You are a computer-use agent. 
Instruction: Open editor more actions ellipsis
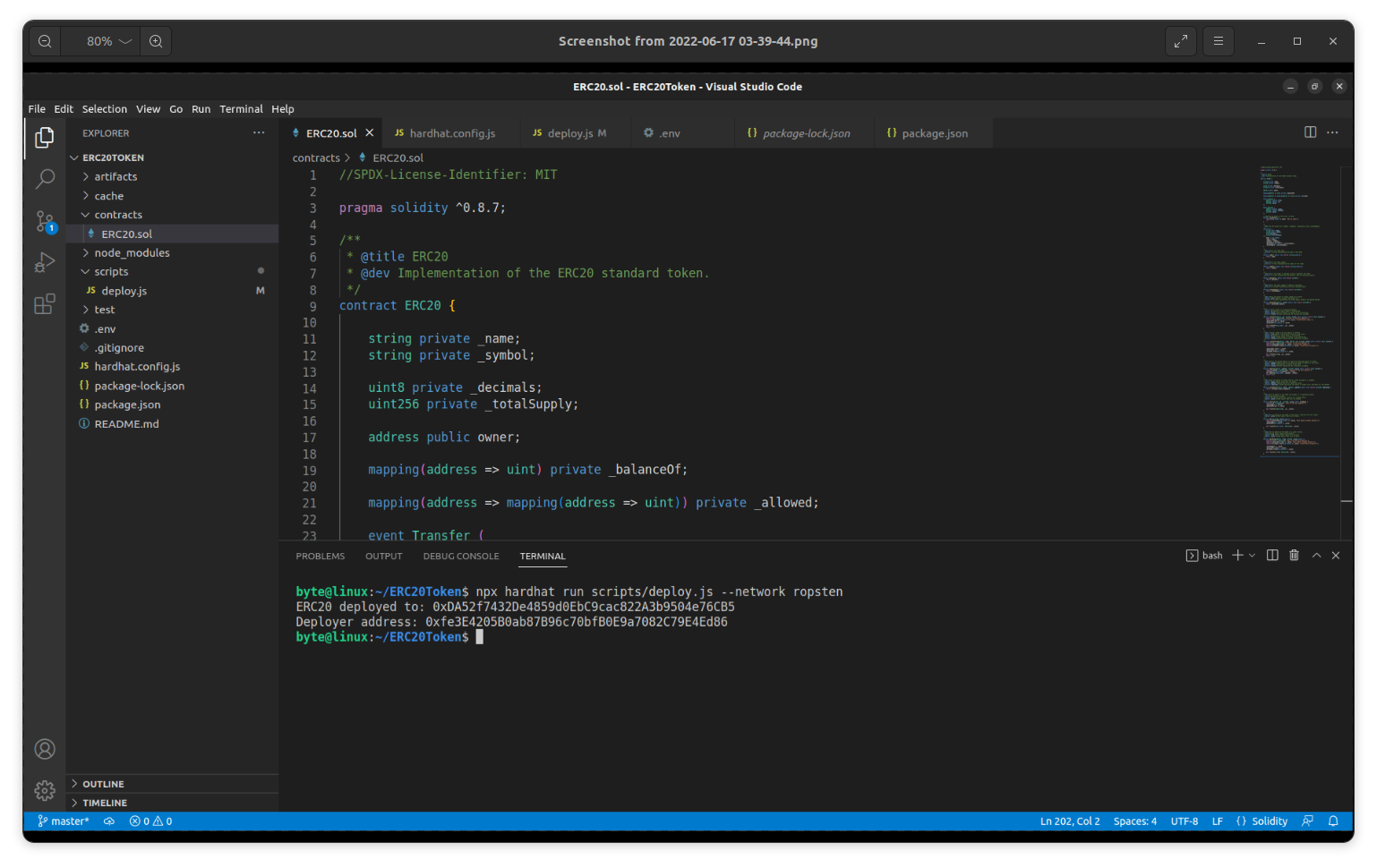[1332, 132]
